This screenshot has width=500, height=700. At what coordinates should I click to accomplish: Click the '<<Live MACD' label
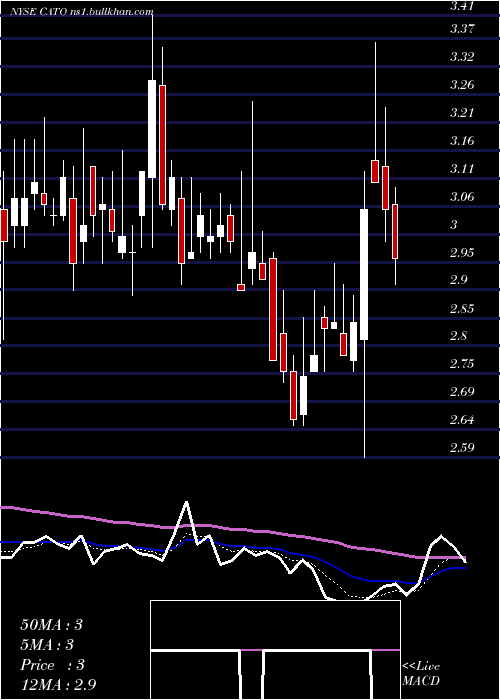421,673
